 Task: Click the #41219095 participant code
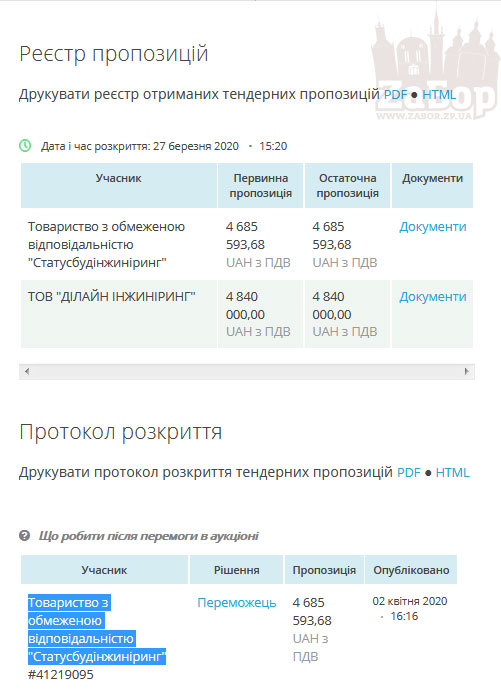[61, 675]
